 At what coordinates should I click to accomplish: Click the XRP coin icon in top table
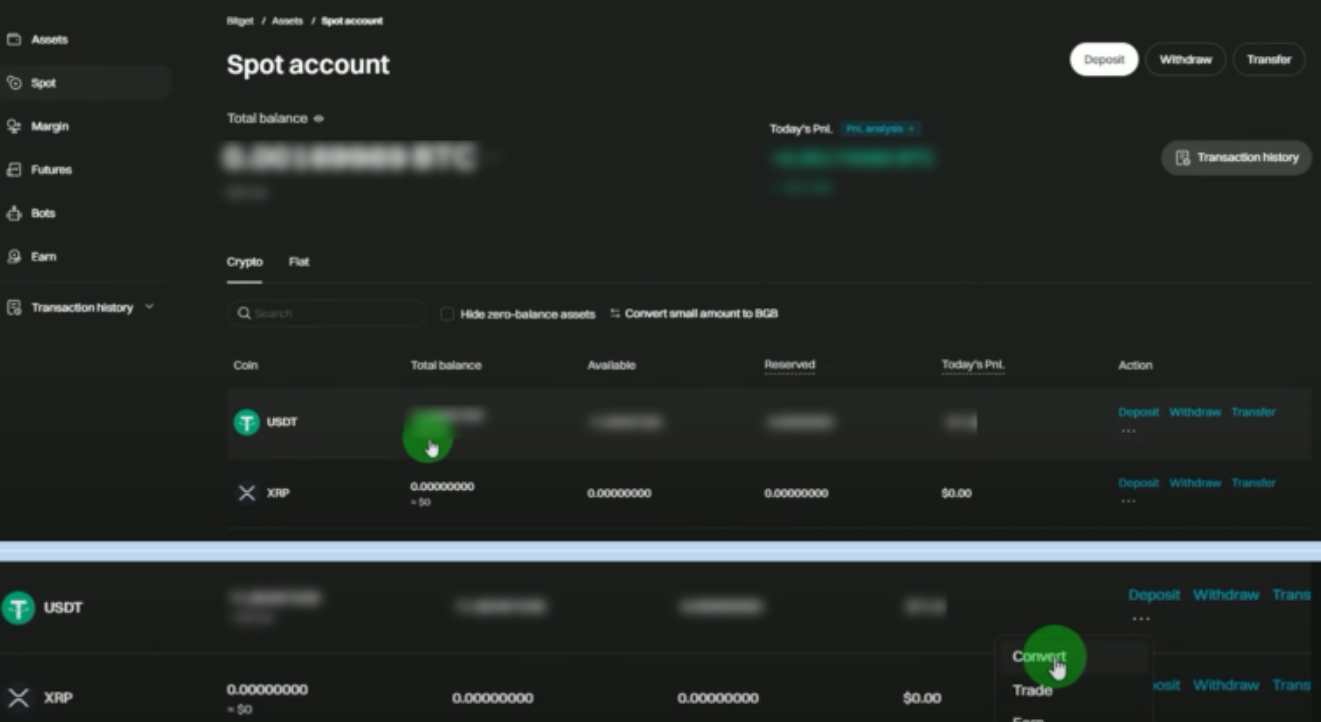tap(247, 493)
